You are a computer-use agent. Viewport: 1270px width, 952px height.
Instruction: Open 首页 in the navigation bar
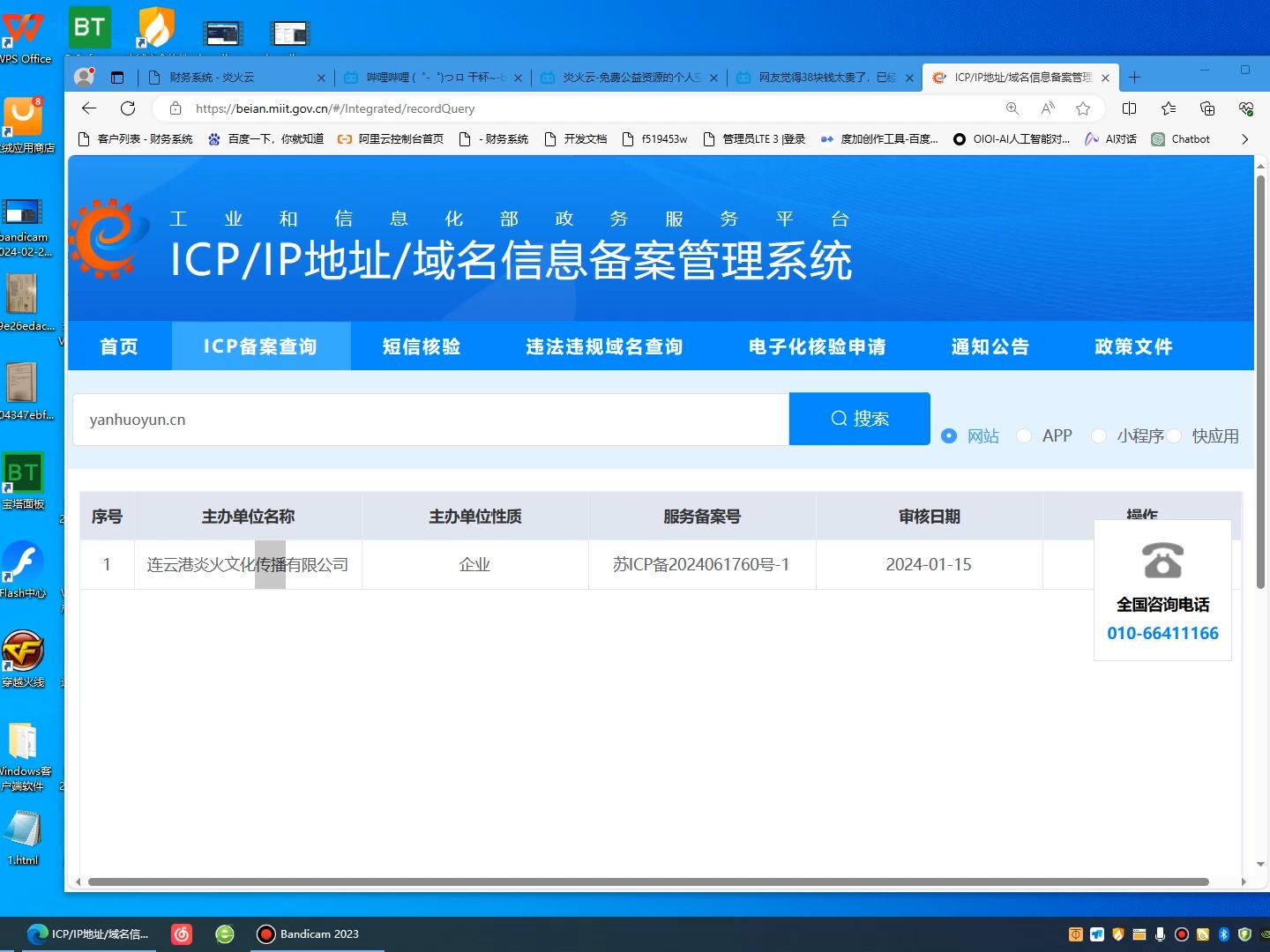119,346
